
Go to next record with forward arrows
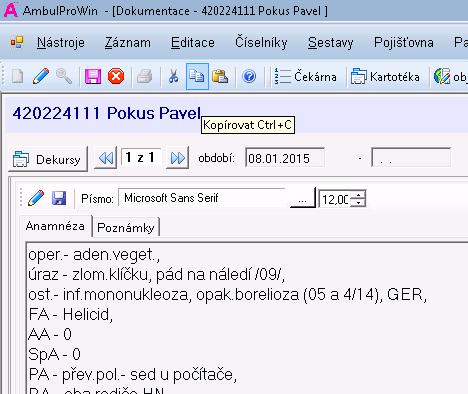tap(177, 158)
